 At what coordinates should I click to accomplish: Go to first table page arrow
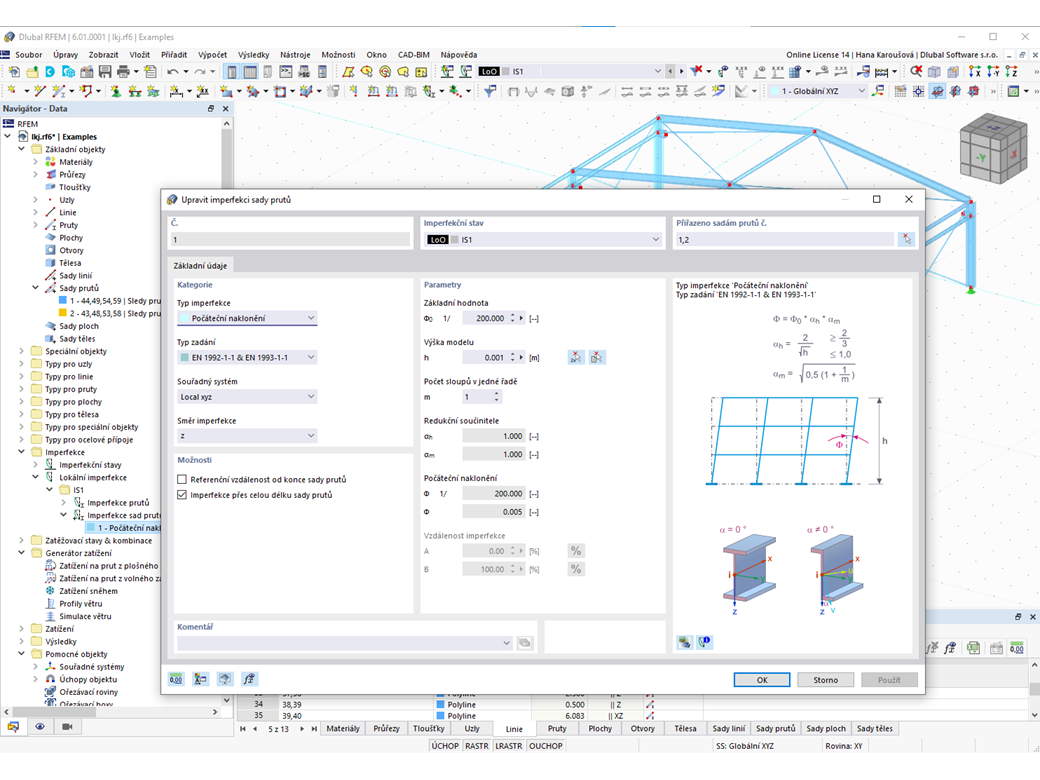pos(243,729)
